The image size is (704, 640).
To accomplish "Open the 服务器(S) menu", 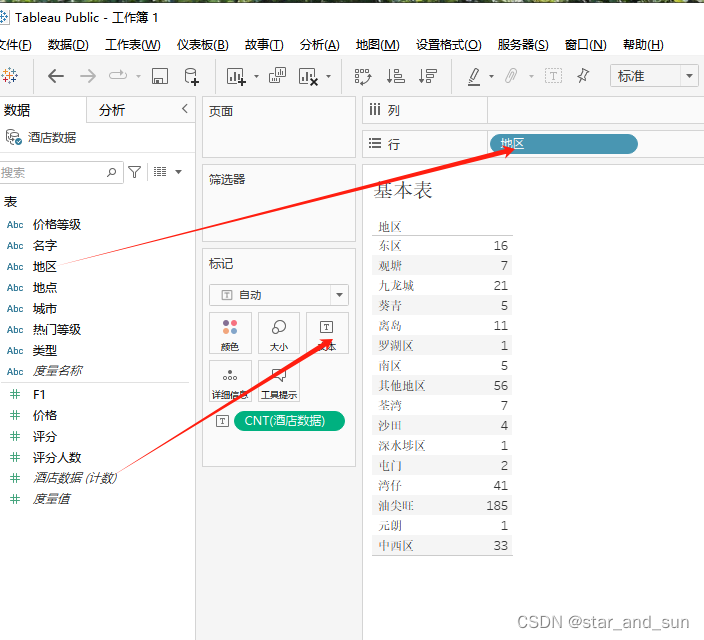I will coord(523,45).
